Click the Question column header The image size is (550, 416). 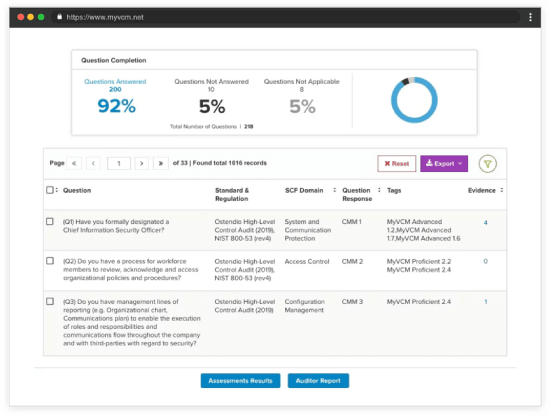[x=77, y=190]
